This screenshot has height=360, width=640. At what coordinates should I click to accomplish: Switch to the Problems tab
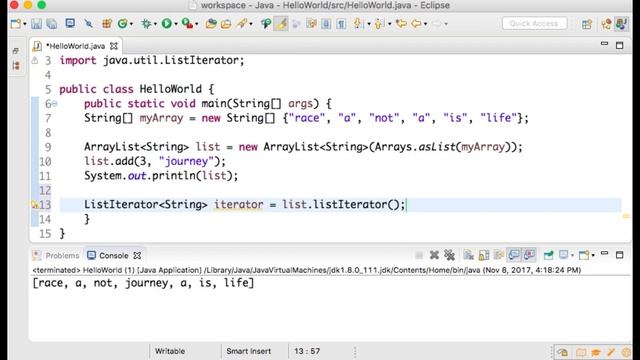coord(57,256)
